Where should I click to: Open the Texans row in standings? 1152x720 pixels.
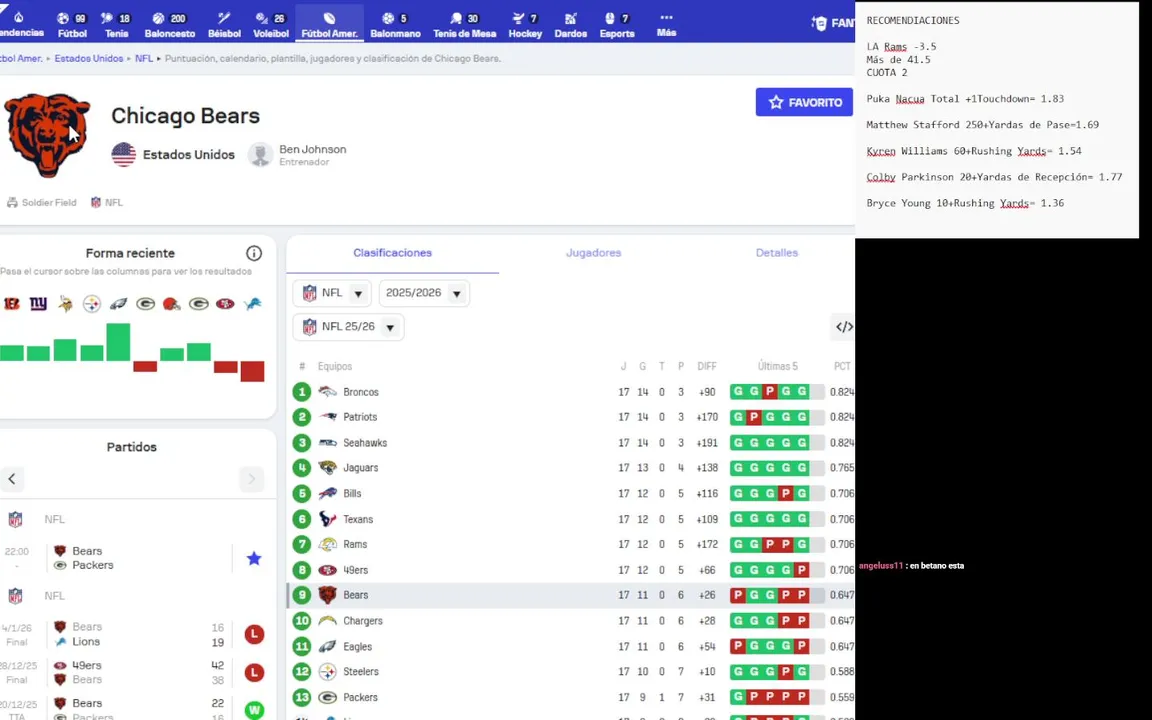pos(570,519)
